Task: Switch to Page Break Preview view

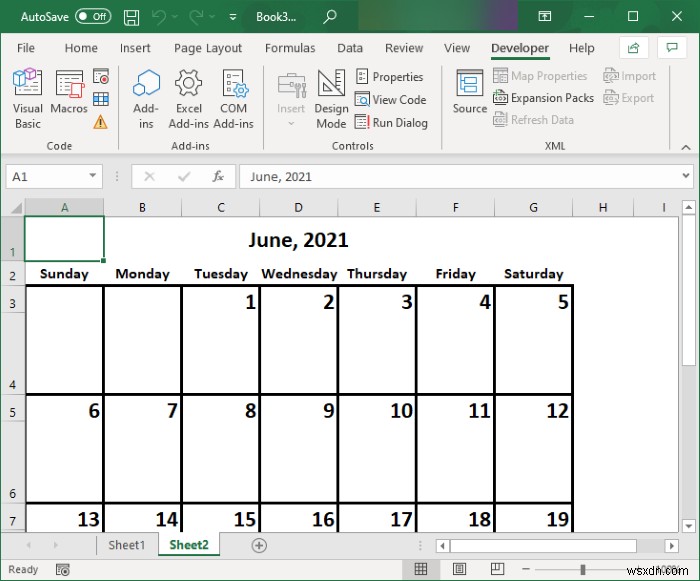Action: pos(497,568)
